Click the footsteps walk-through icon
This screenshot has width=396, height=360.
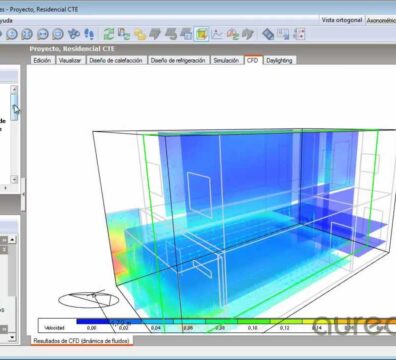point(89,34)
